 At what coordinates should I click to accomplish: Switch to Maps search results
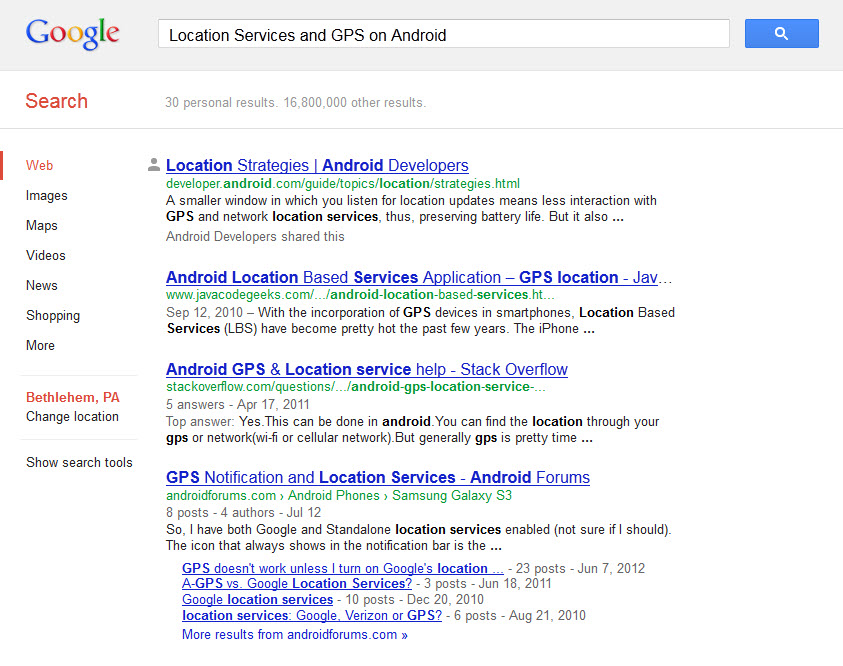pos(42,226)
